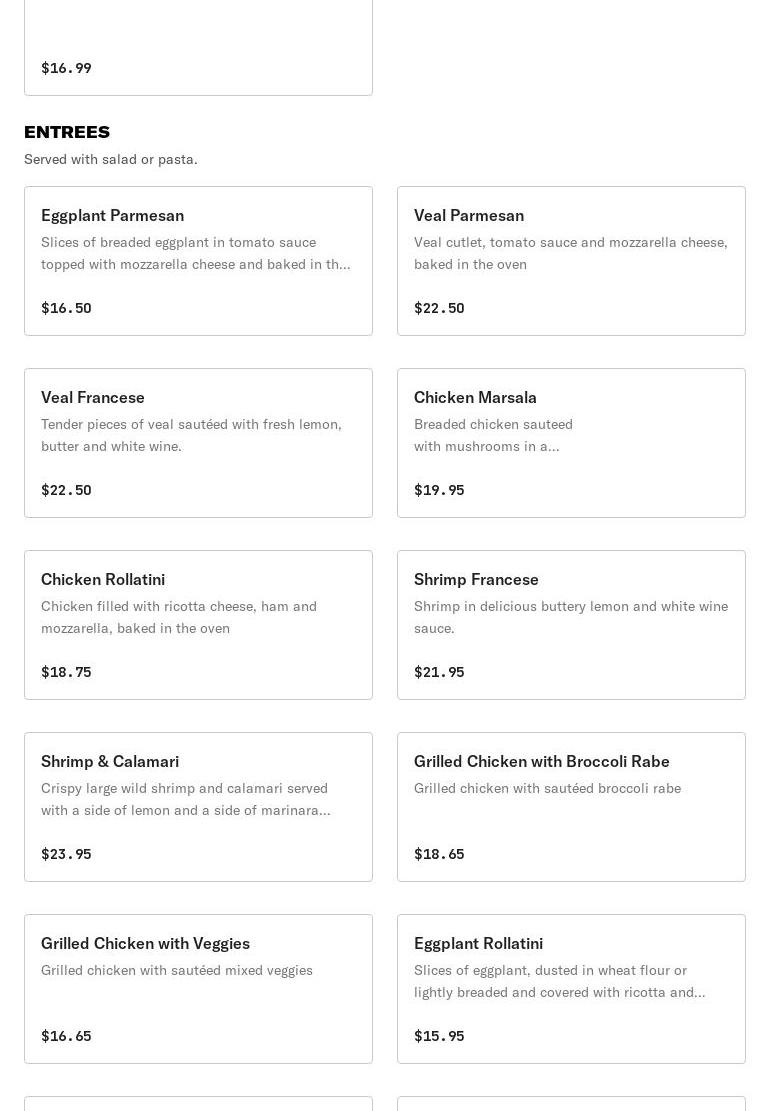Select Chicken Rollatini from the entrees
Screen dimensions: 770x1111
(198, 624)
